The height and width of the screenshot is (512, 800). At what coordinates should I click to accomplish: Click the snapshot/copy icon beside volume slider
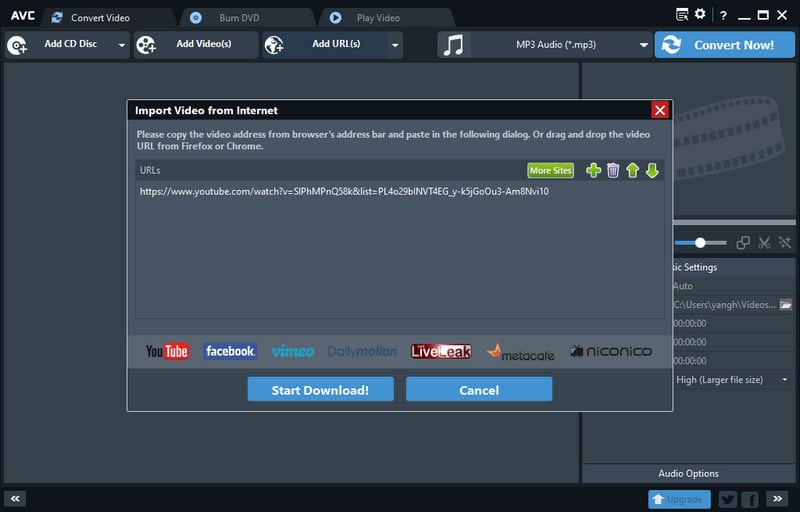(x=743, y=243)
